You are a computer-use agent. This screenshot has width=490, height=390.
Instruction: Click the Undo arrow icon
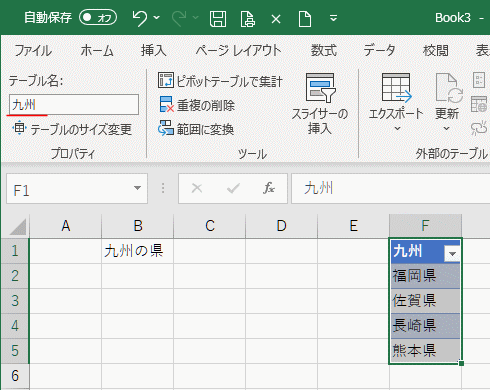[140, 18]
